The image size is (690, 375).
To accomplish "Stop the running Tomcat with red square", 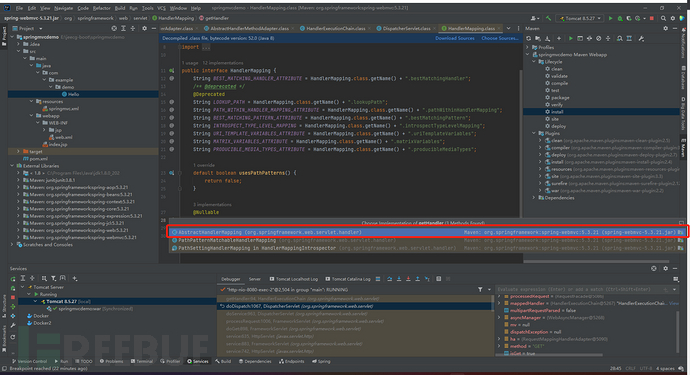I will (652, 18).
